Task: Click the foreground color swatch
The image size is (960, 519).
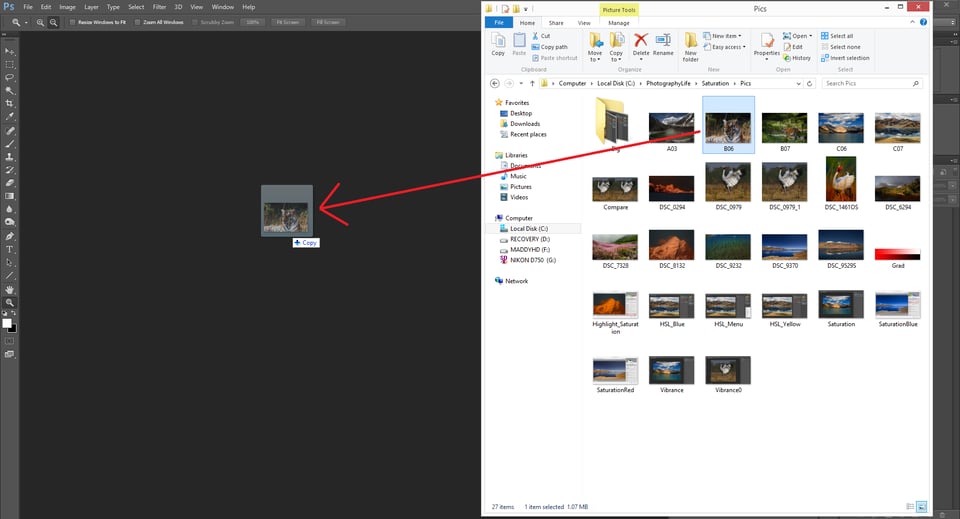Action: pos(6,323)
